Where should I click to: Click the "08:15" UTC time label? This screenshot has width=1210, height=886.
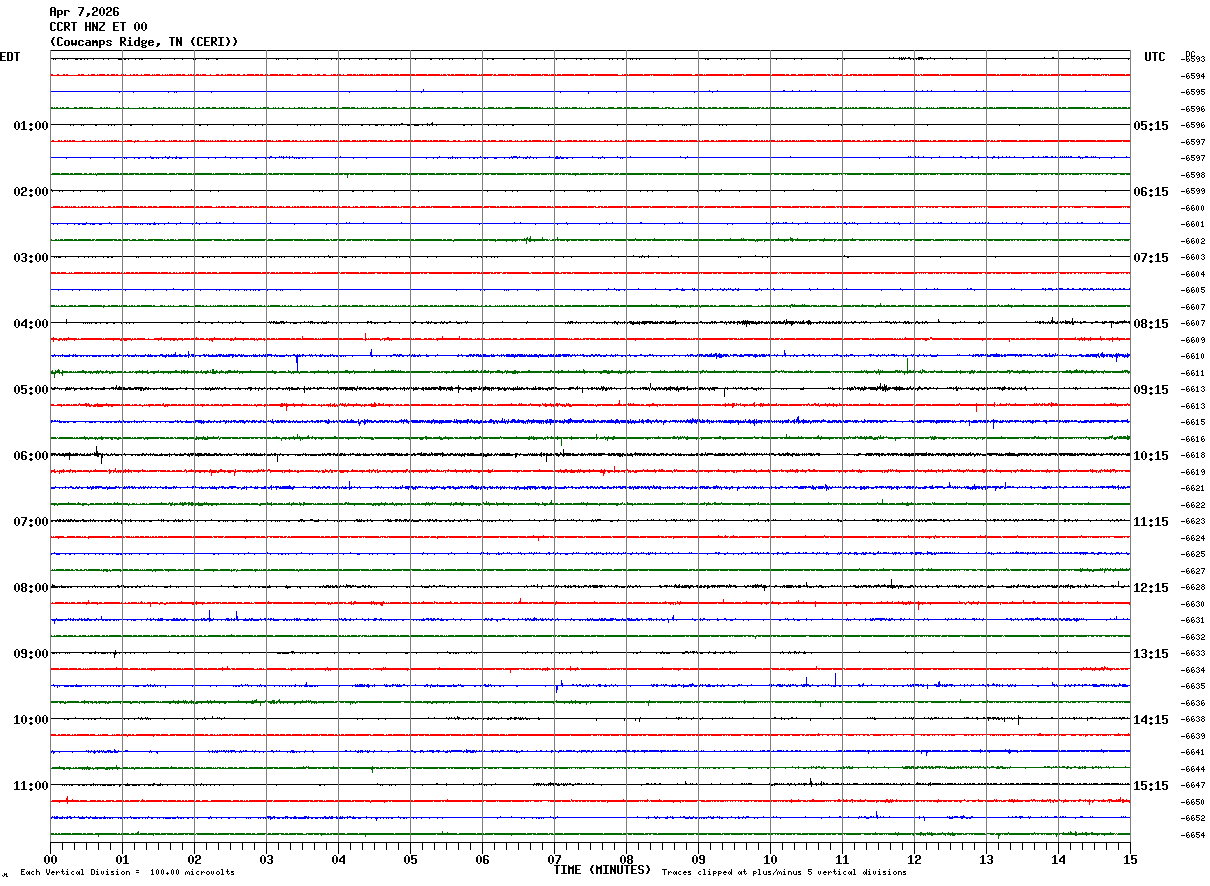click(1151, 324)
